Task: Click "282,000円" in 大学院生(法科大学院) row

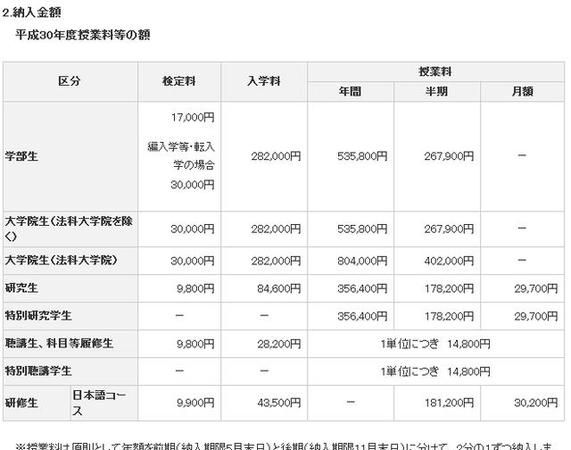Action: pos(276,261)
